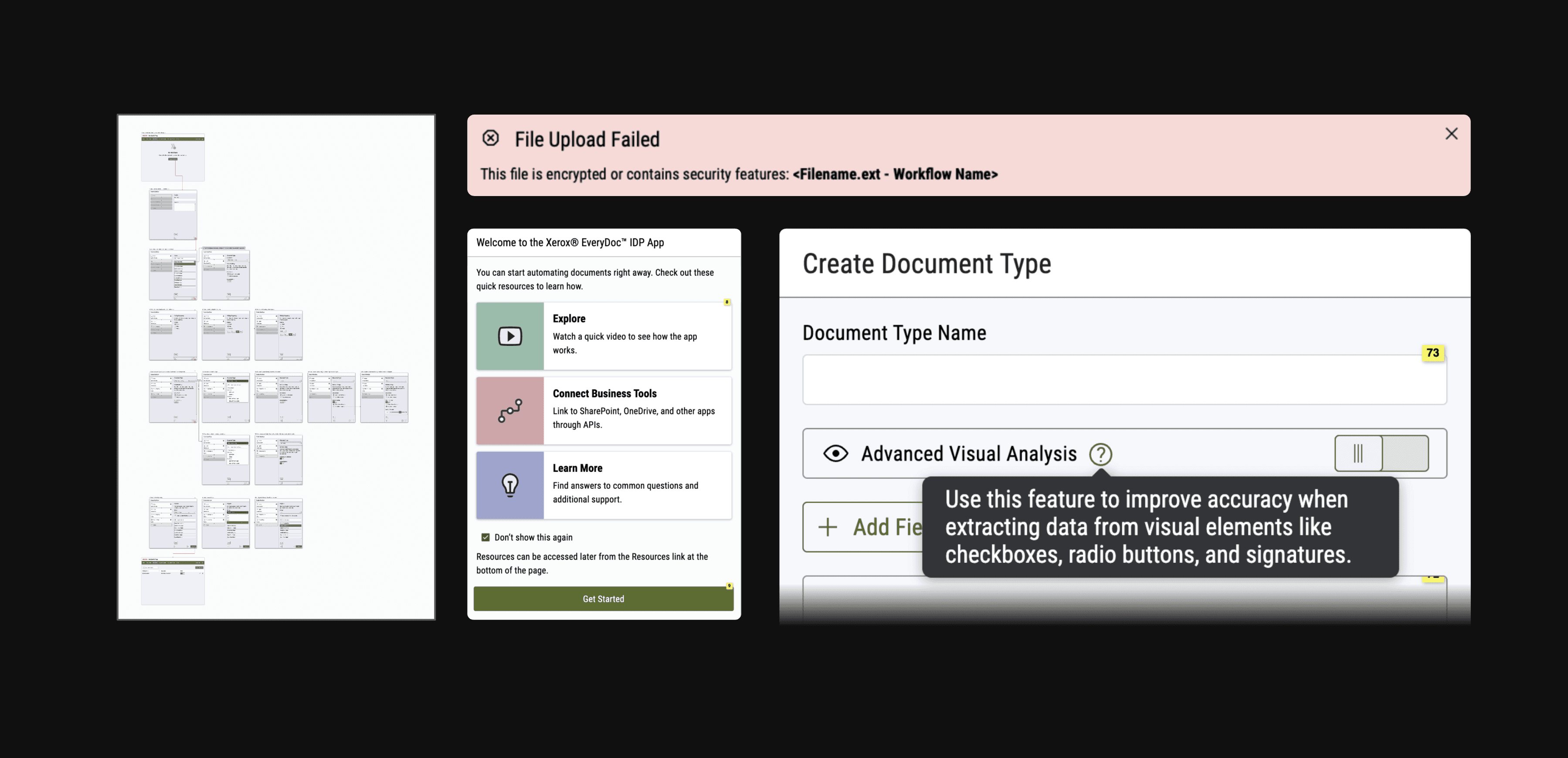Click the error icon in File Upload Failed banner
The height and width of the screenshot is (758, 1568).
(491, 138)
